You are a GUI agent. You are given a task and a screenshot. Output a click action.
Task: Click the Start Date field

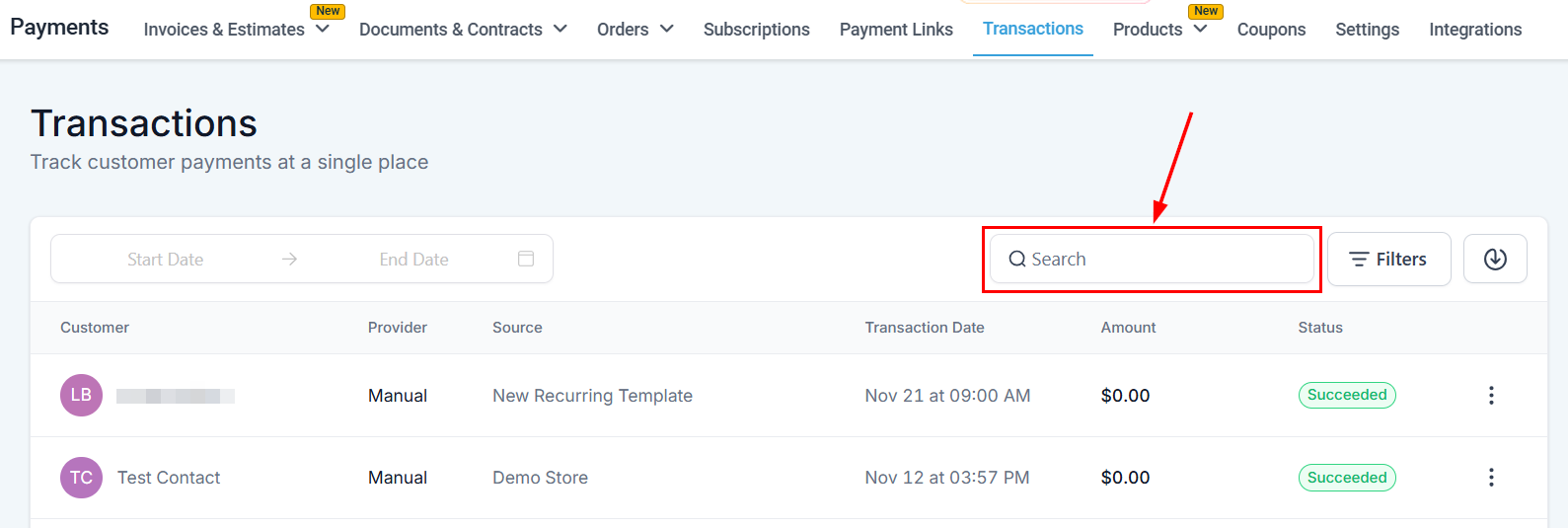[x=166, y=260]
